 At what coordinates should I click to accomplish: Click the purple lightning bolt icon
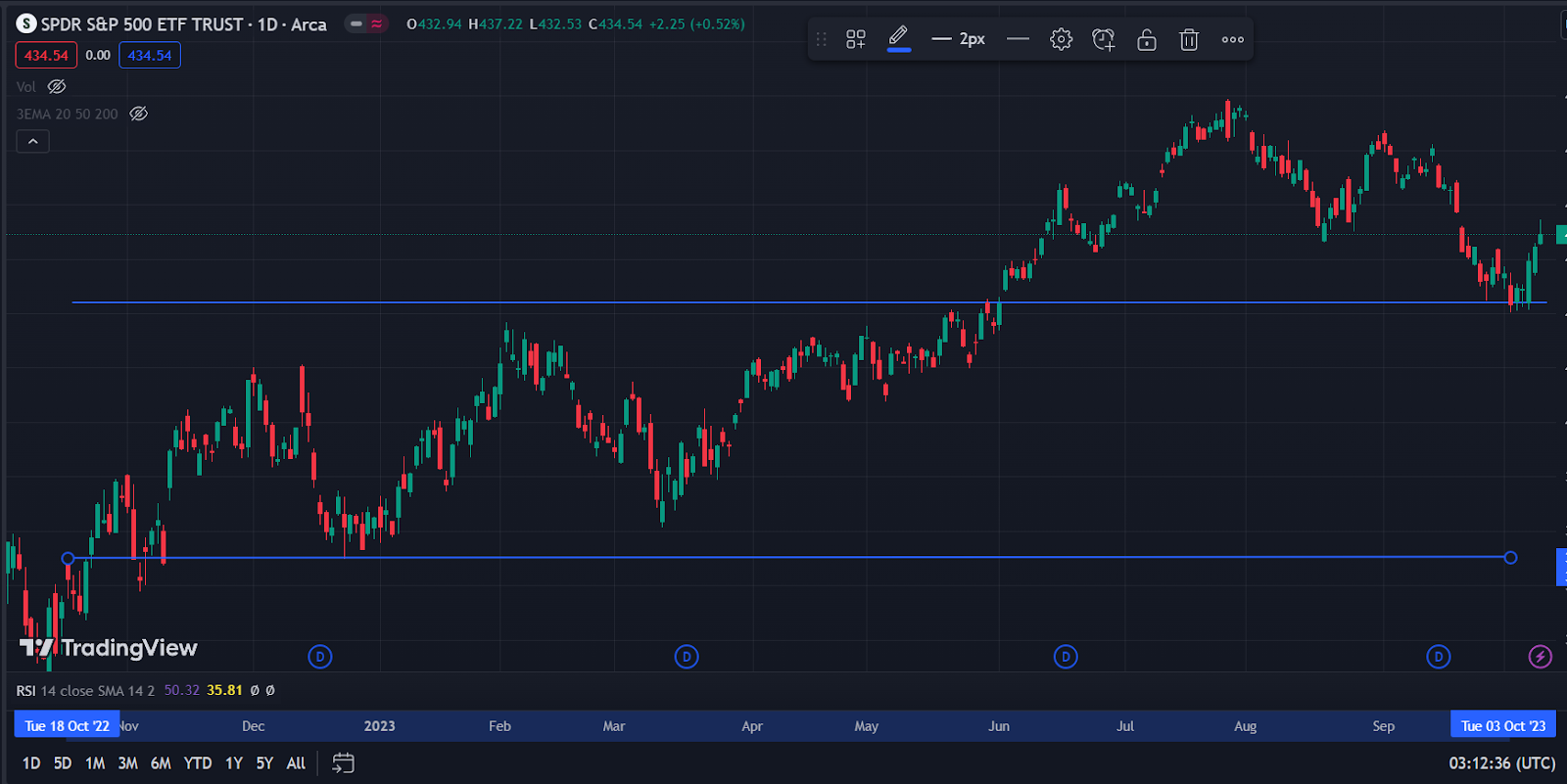click(1540, 657)
